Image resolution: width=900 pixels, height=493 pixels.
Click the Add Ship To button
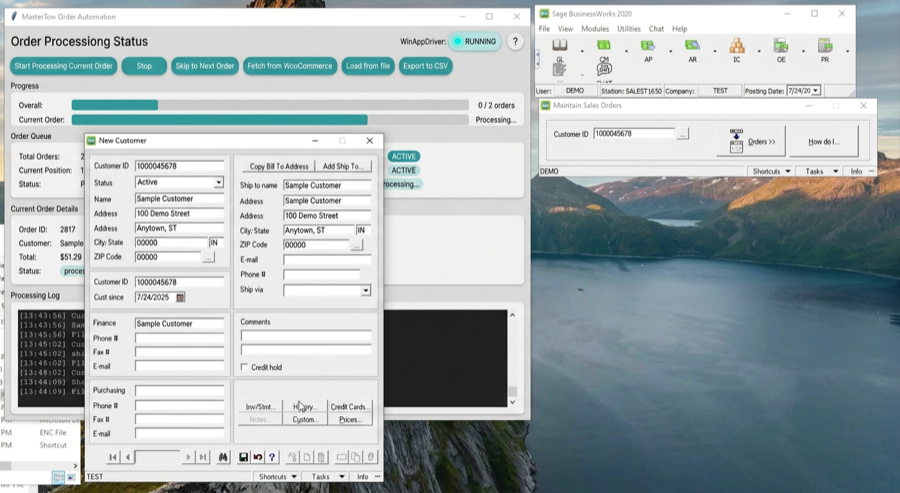tap(343, 166)
